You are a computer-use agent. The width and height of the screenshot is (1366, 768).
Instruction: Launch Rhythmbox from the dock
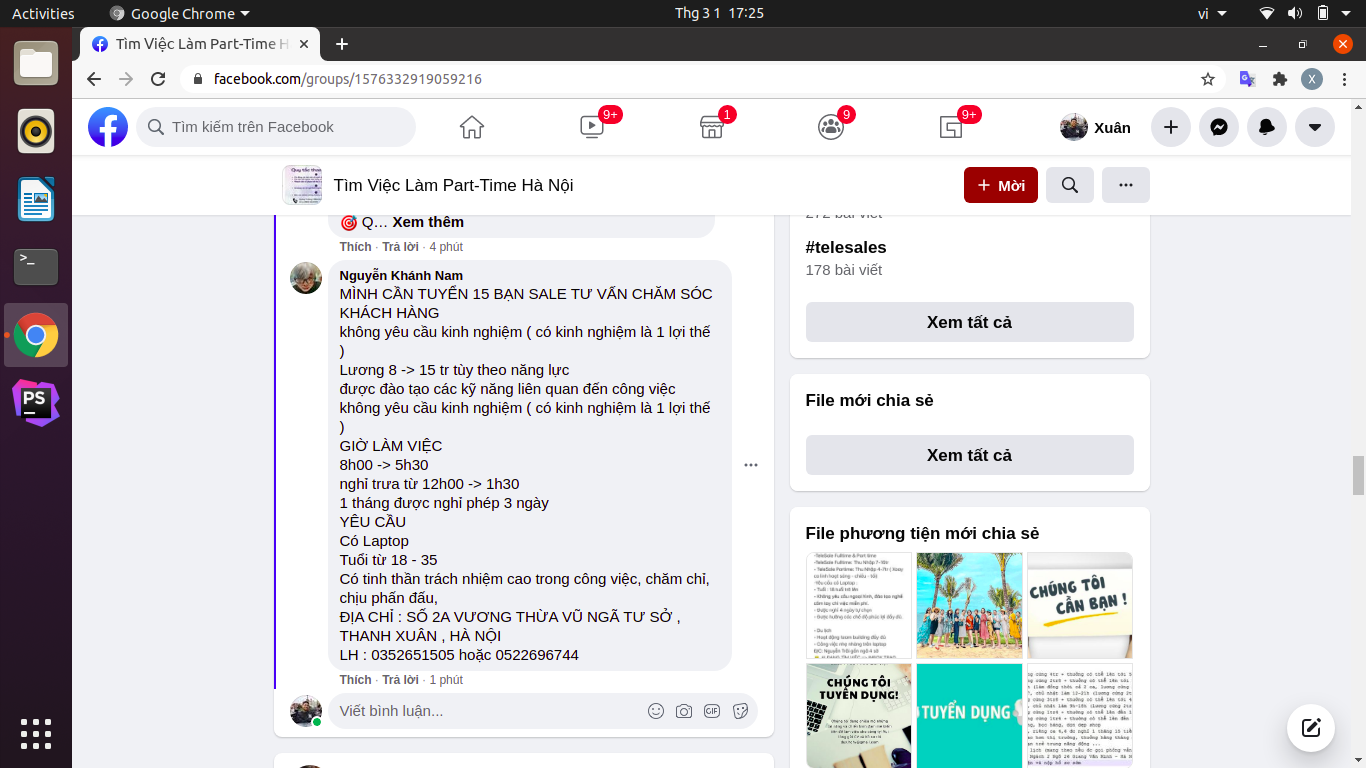click(x=36, y=131)
